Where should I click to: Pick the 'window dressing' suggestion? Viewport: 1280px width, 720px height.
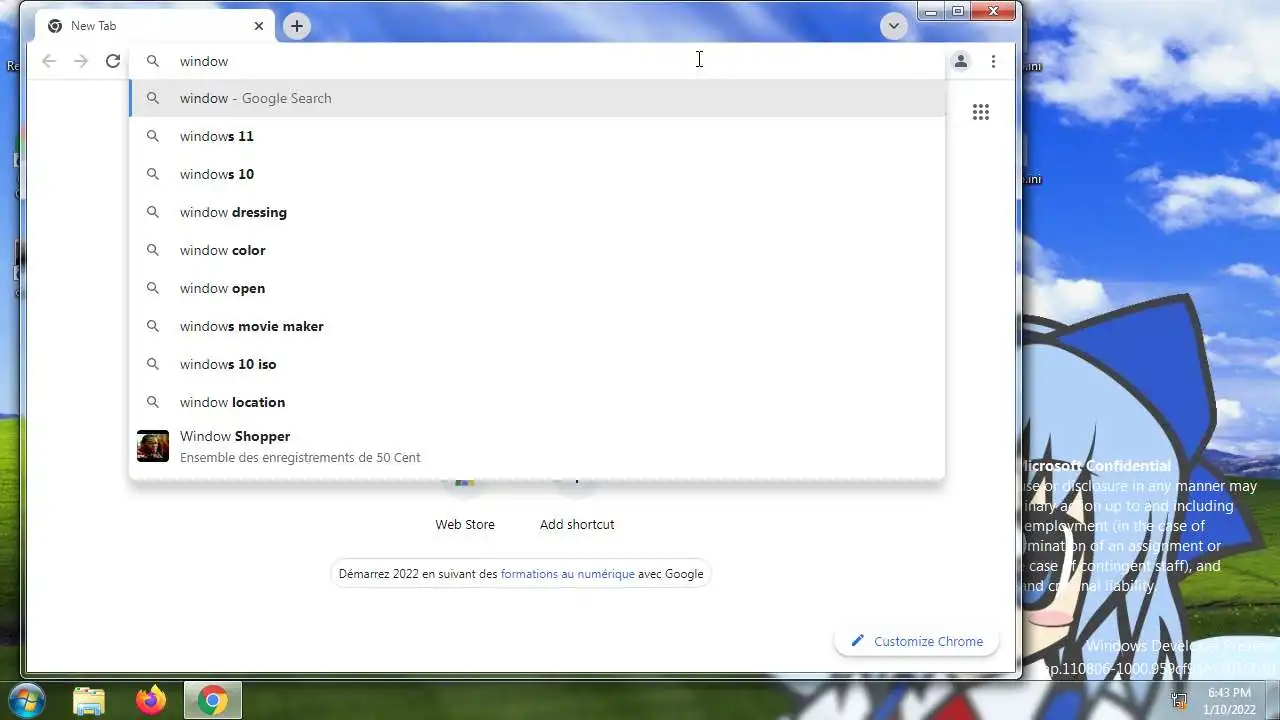click(x=537, y=212)
